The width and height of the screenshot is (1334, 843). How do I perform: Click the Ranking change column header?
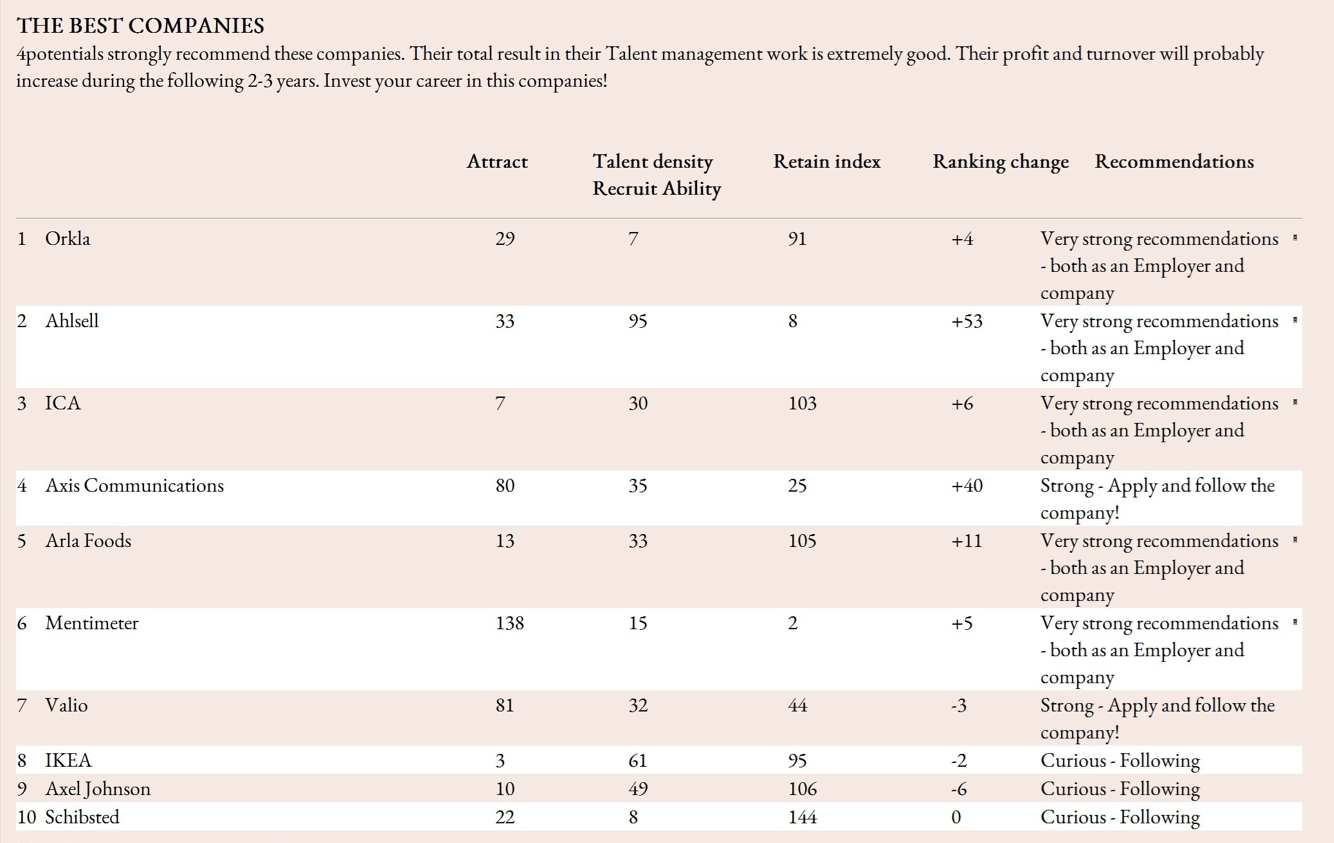click(1000, 162)
